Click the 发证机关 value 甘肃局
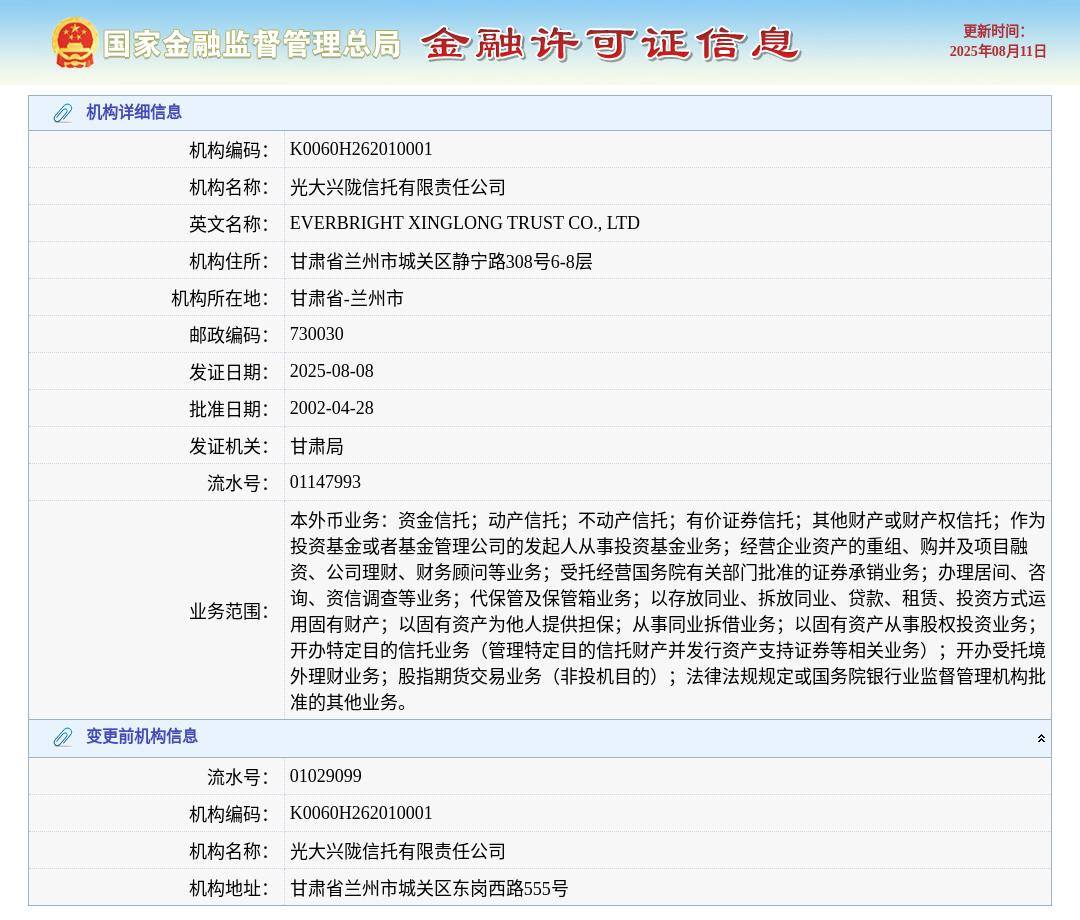The width and height of the screenshot is (1080, 920). coord(316,445)
